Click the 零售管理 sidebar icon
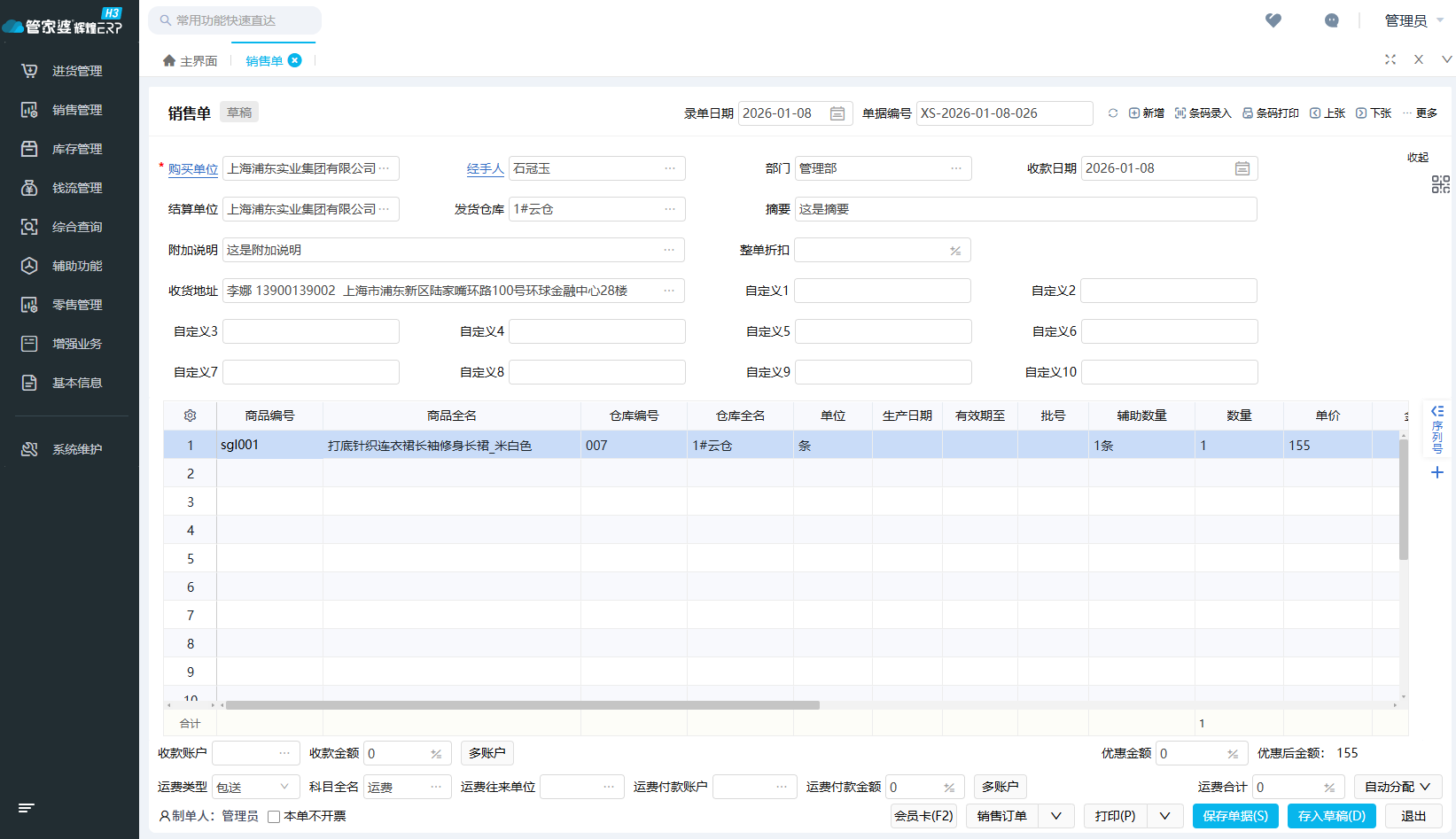Screen dimensions: 1456x839 tap(29, 305)
